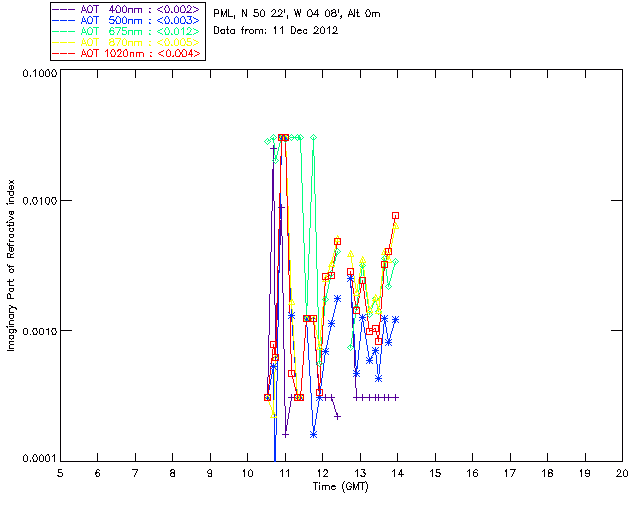Click the red dashed line sample in legend
640x512 pixels.
coord(64,53)
